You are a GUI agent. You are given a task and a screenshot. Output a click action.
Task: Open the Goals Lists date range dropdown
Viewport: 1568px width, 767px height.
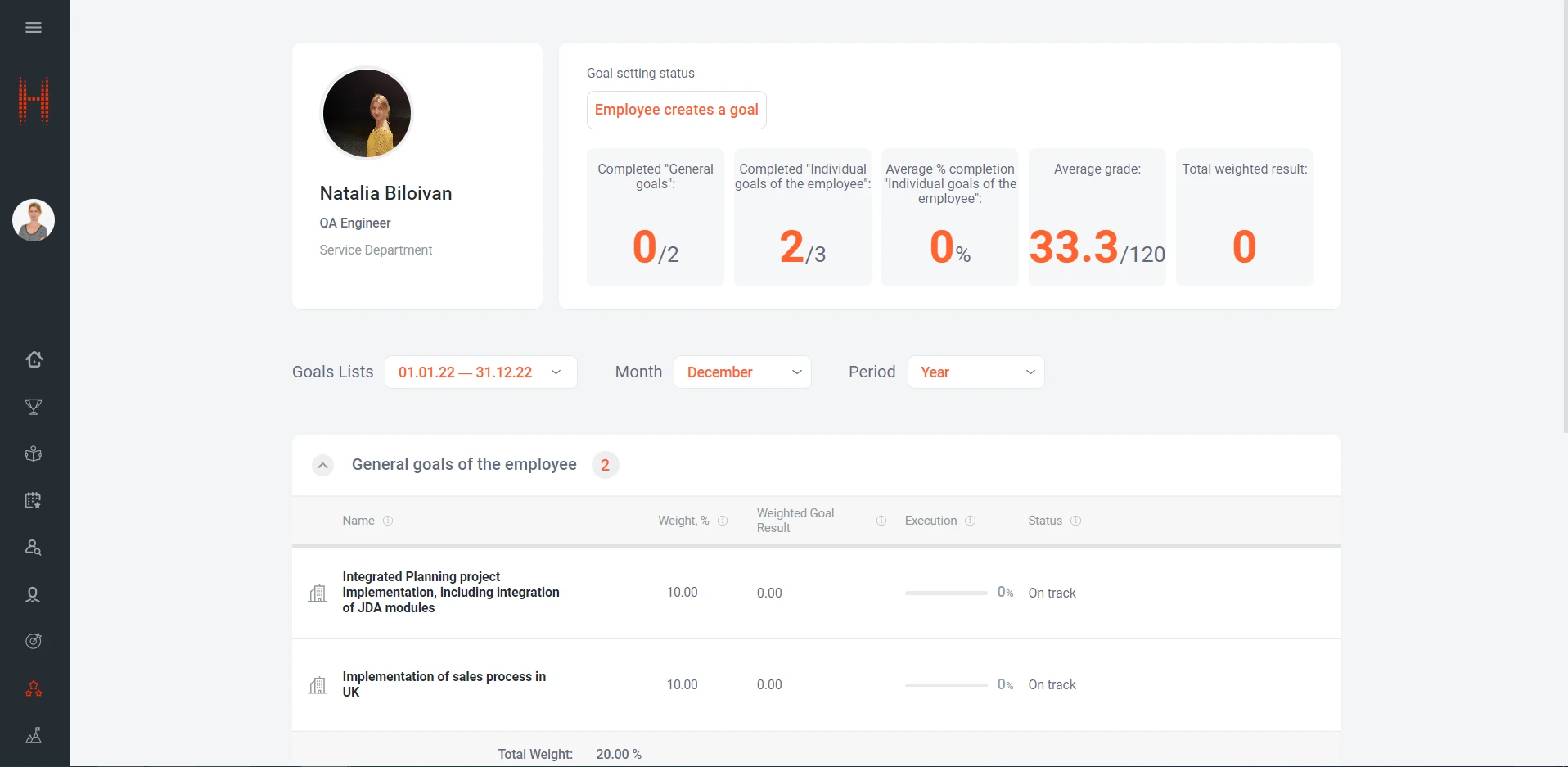click(x=480, y=372)
